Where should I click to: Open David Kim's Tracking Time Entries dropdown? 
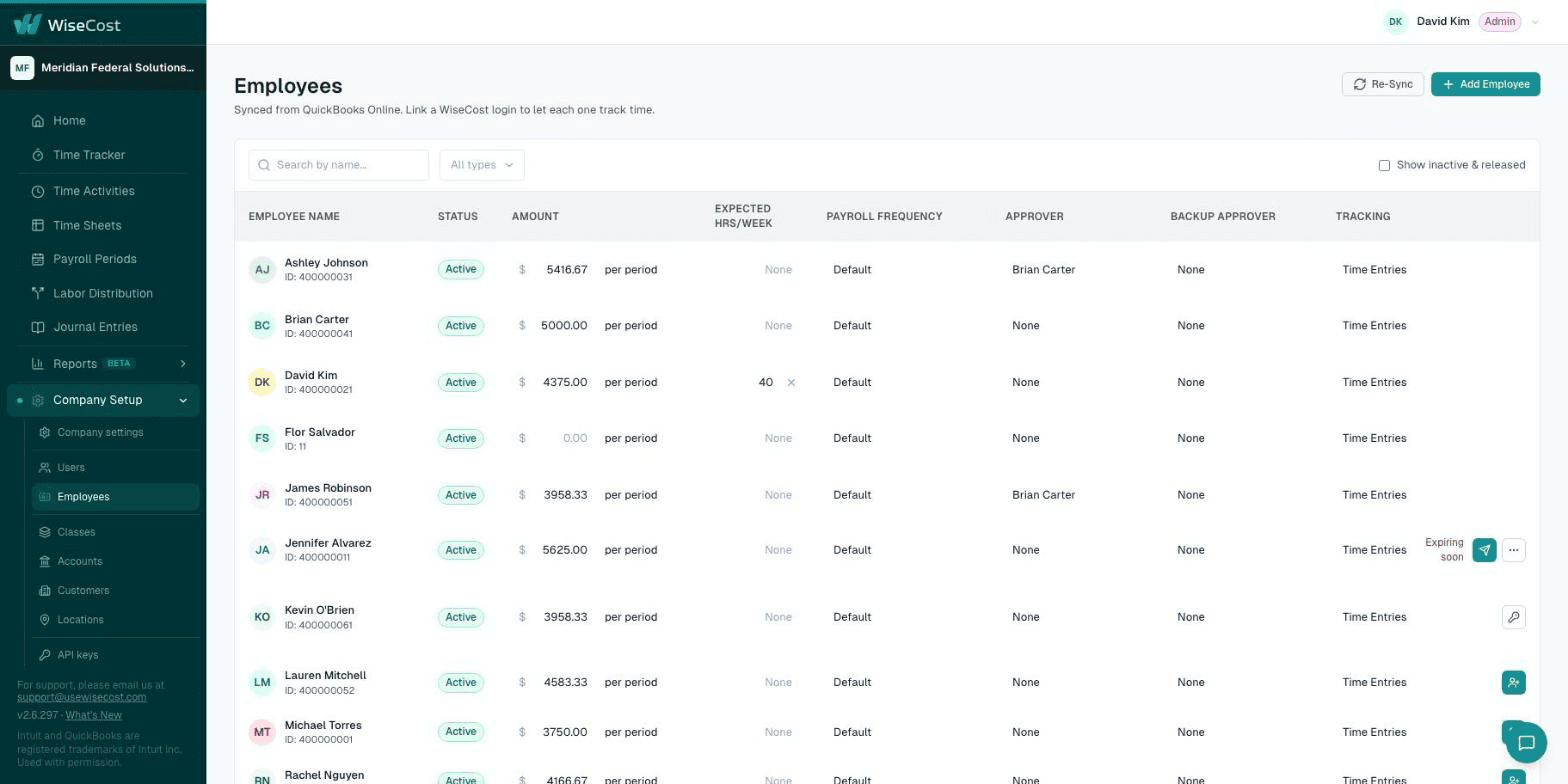tap(1375, 382)
